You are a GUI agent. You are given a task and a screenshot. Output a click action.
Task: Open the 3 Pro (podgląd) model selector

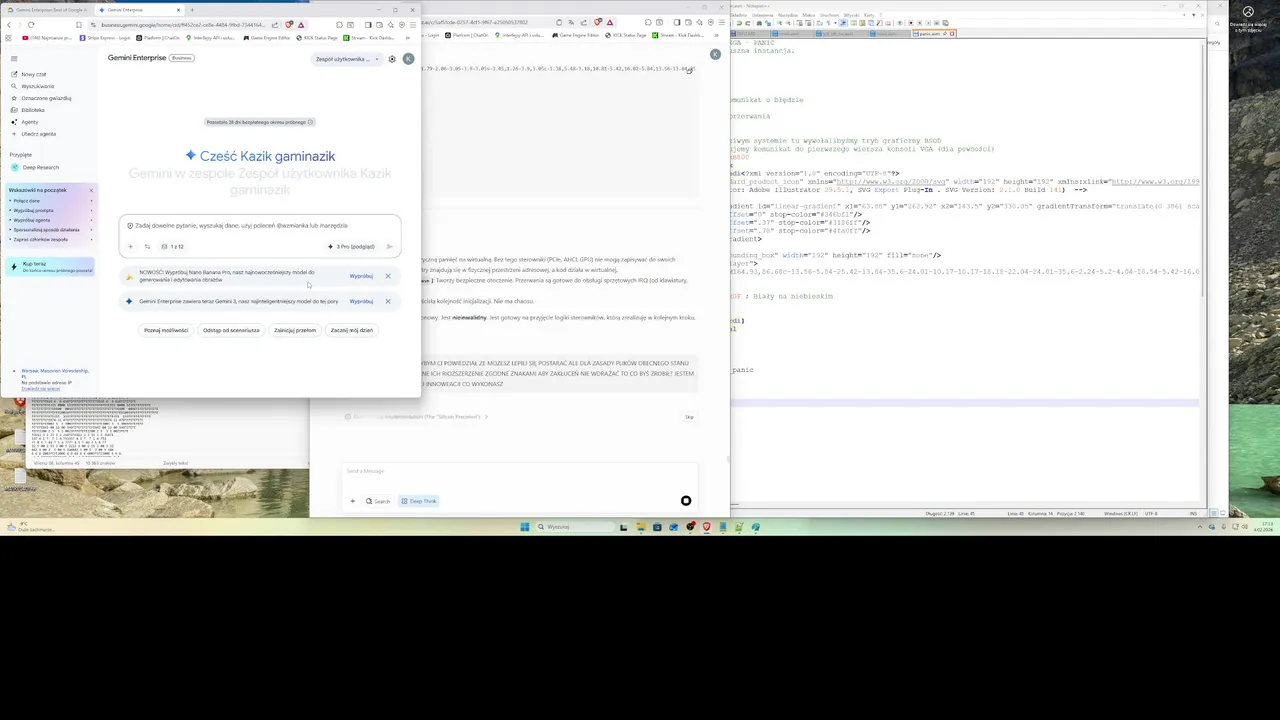pos(351,246)
